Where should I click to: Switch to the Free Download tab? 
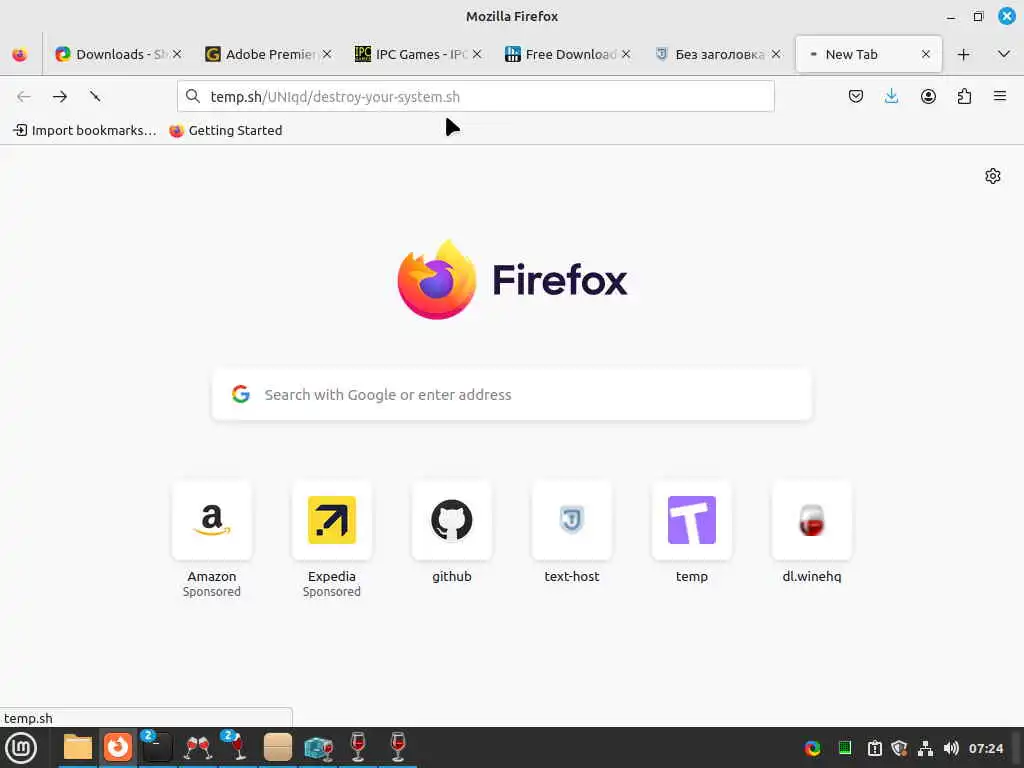click(x=568, y=54)
